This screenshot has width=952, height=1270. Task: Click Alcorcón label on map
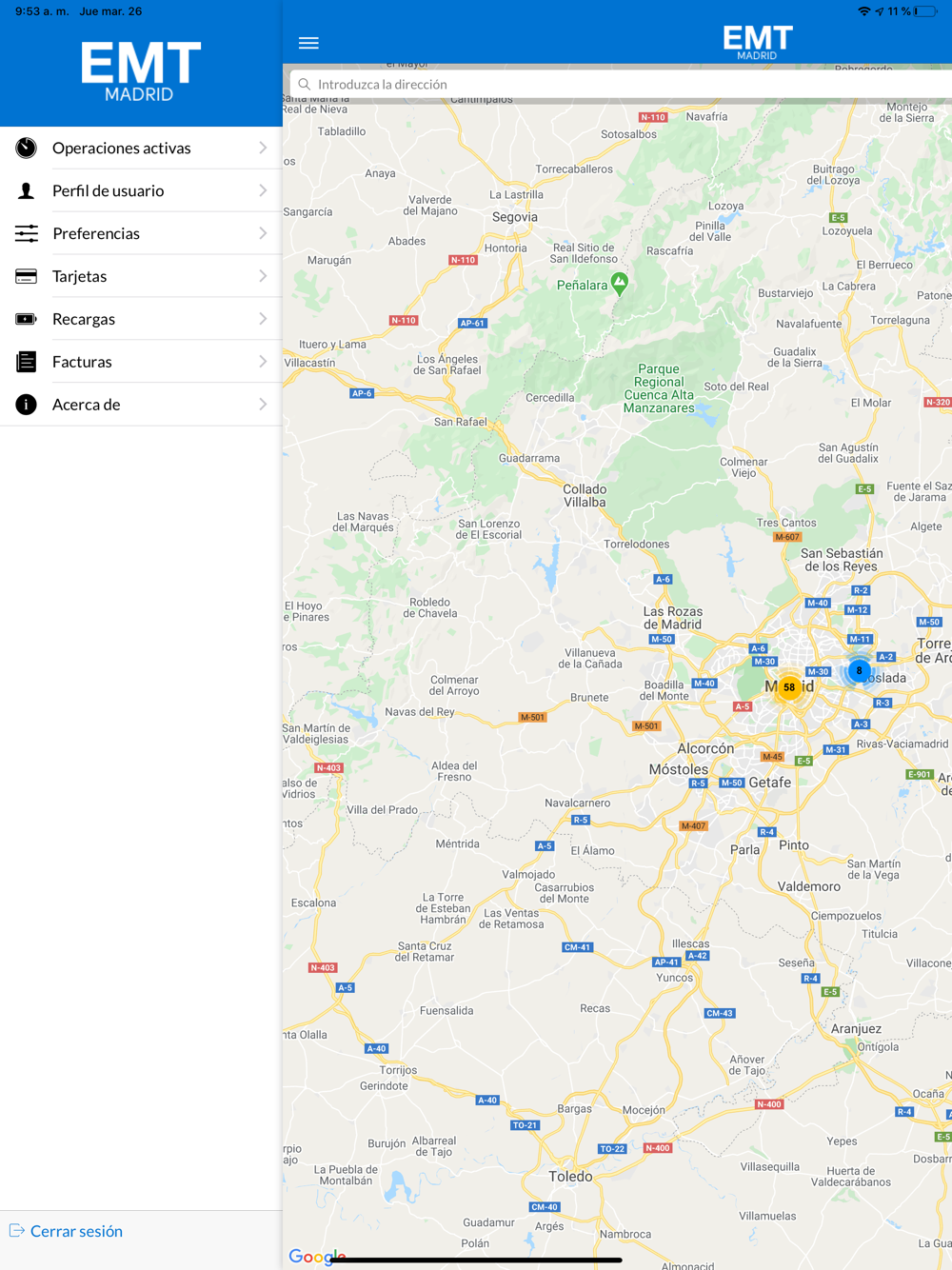[x=705, y=748]
